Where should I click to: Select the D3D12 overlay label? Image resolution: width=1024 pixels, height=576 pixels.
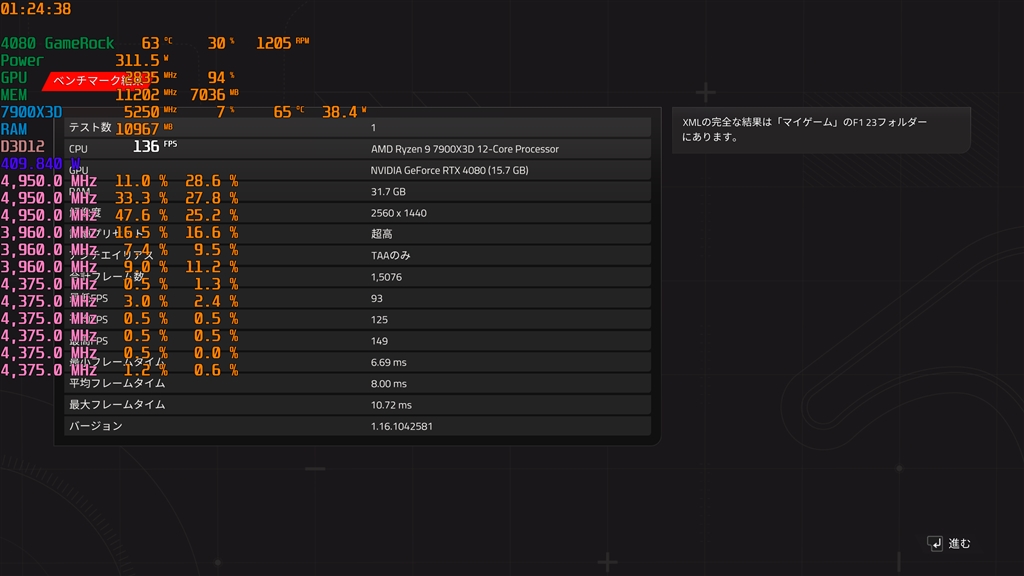click(x=23, y=146)
